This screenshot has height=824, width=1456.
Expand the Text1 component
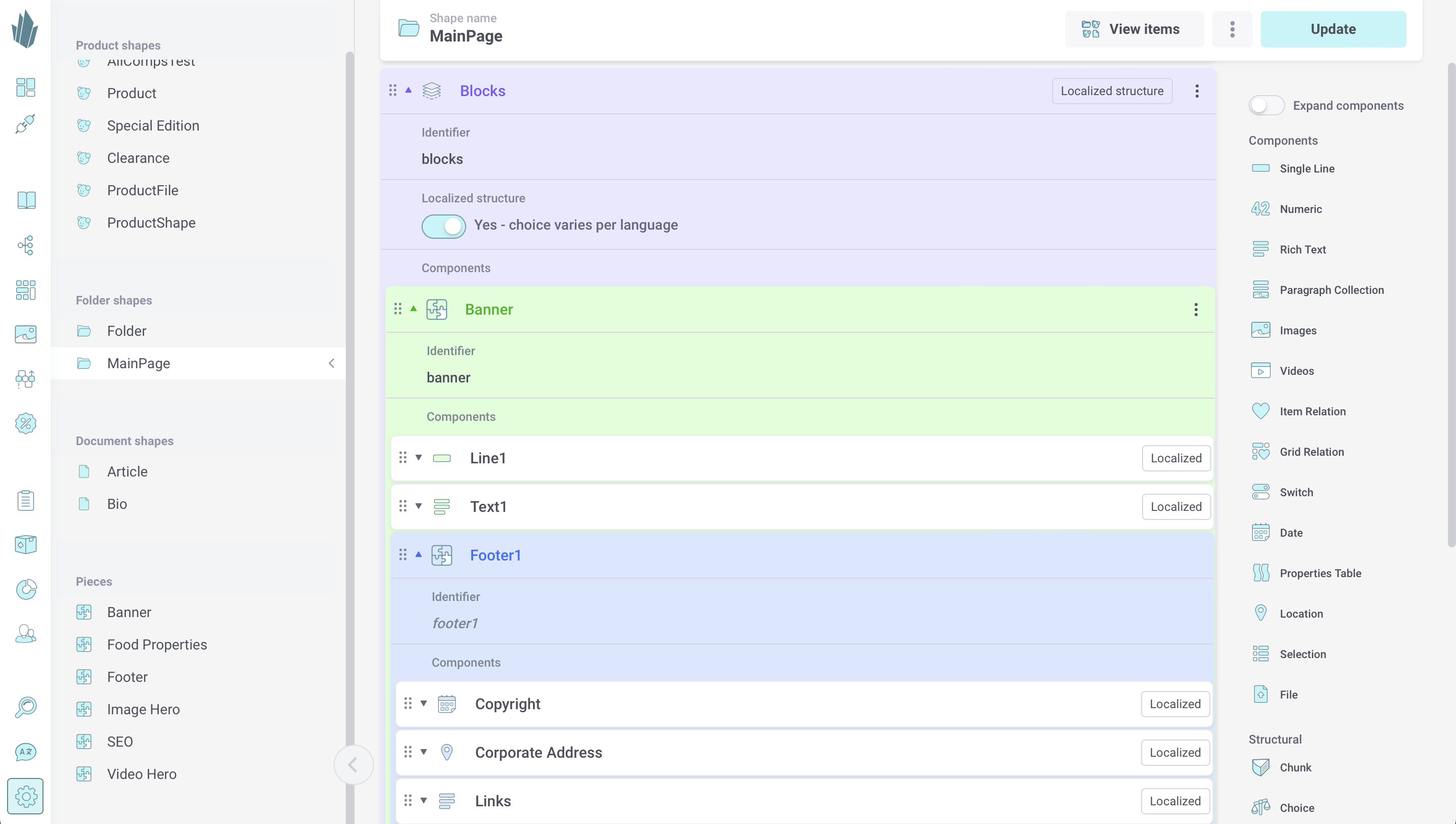(419, 506)
